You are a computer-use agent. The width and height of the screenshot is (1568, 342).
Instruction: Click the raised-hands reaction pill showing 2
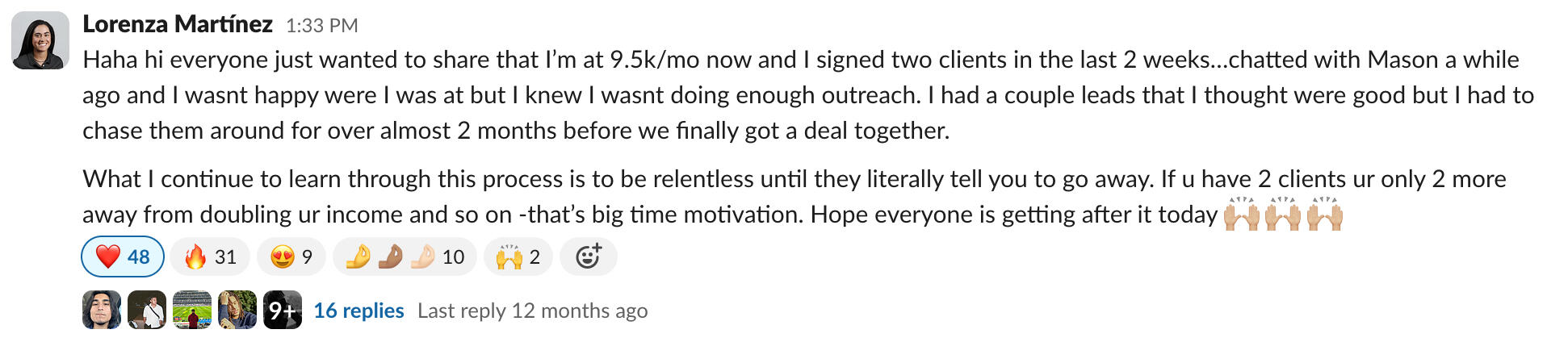tap(518, 257)
